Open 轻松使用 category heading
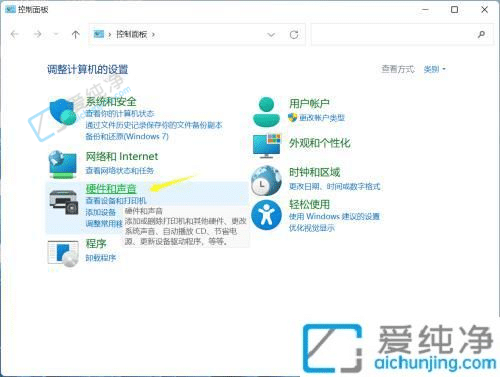 [x=309, y=204]
